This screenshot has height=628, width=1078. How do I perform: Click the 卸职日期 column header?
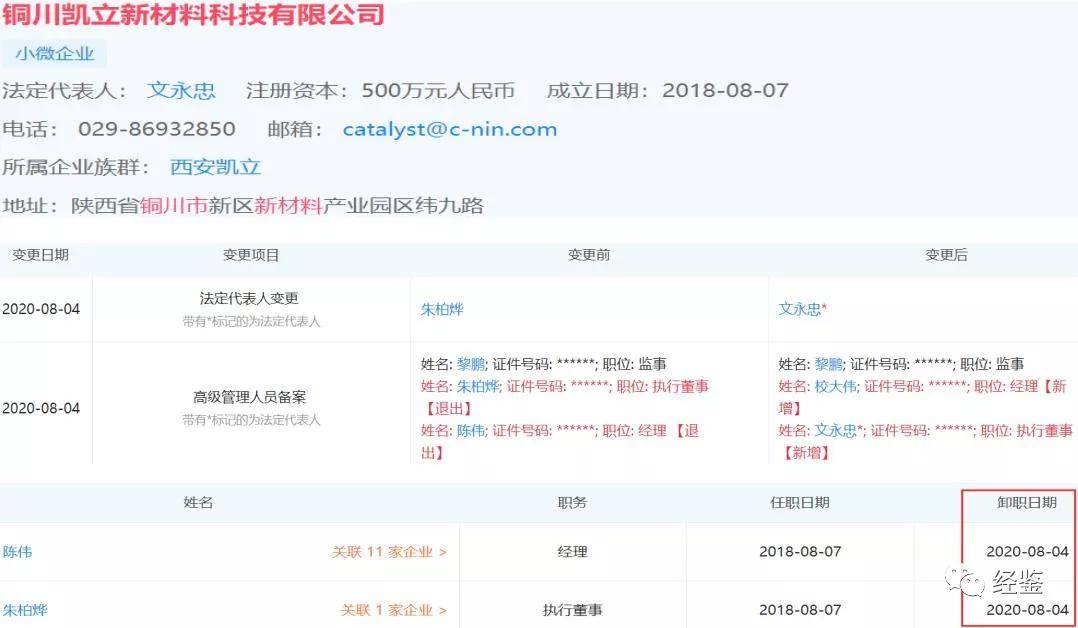1027,503
